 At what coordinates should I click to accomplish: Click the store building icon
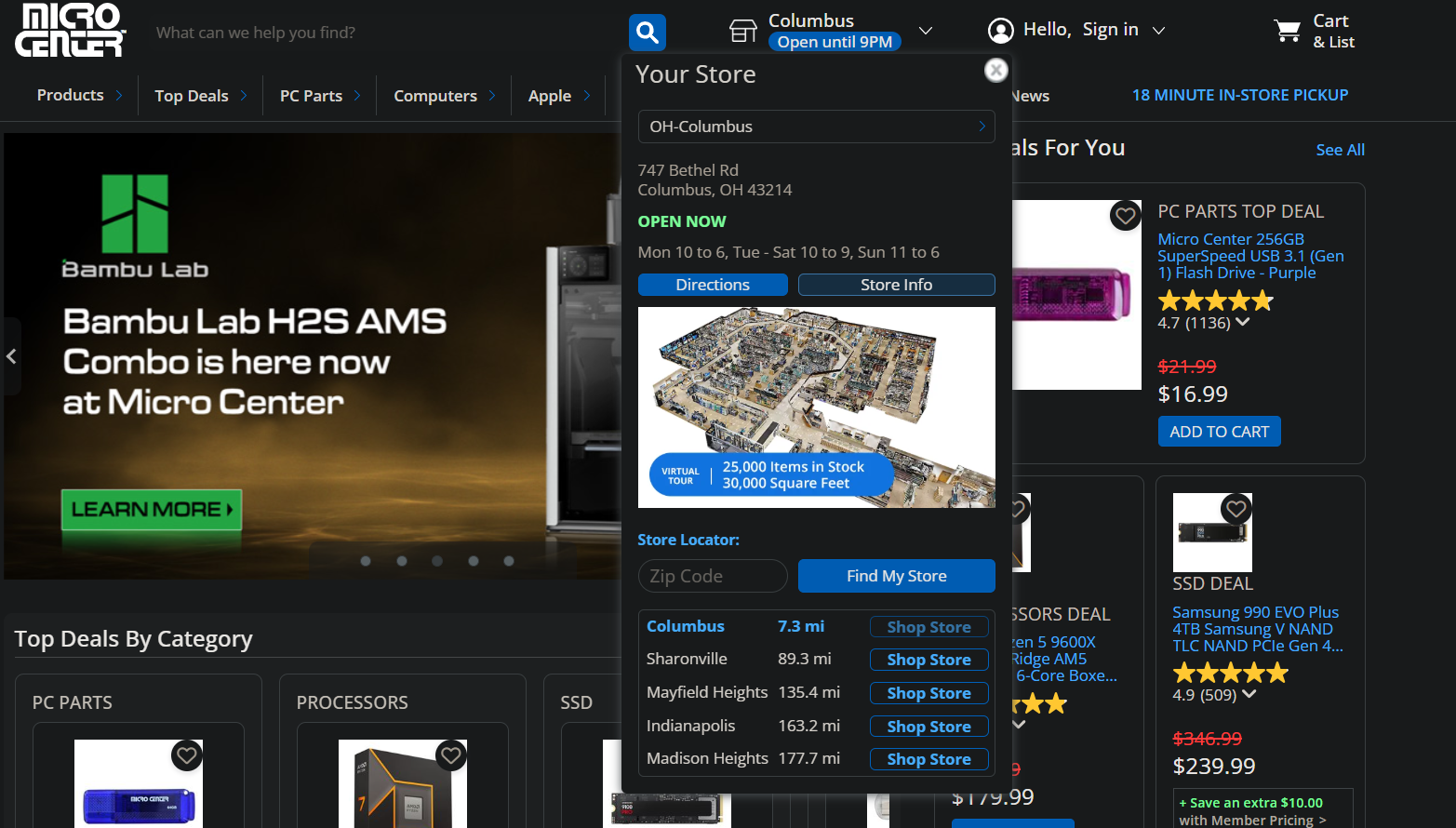[x=742, y=31]
